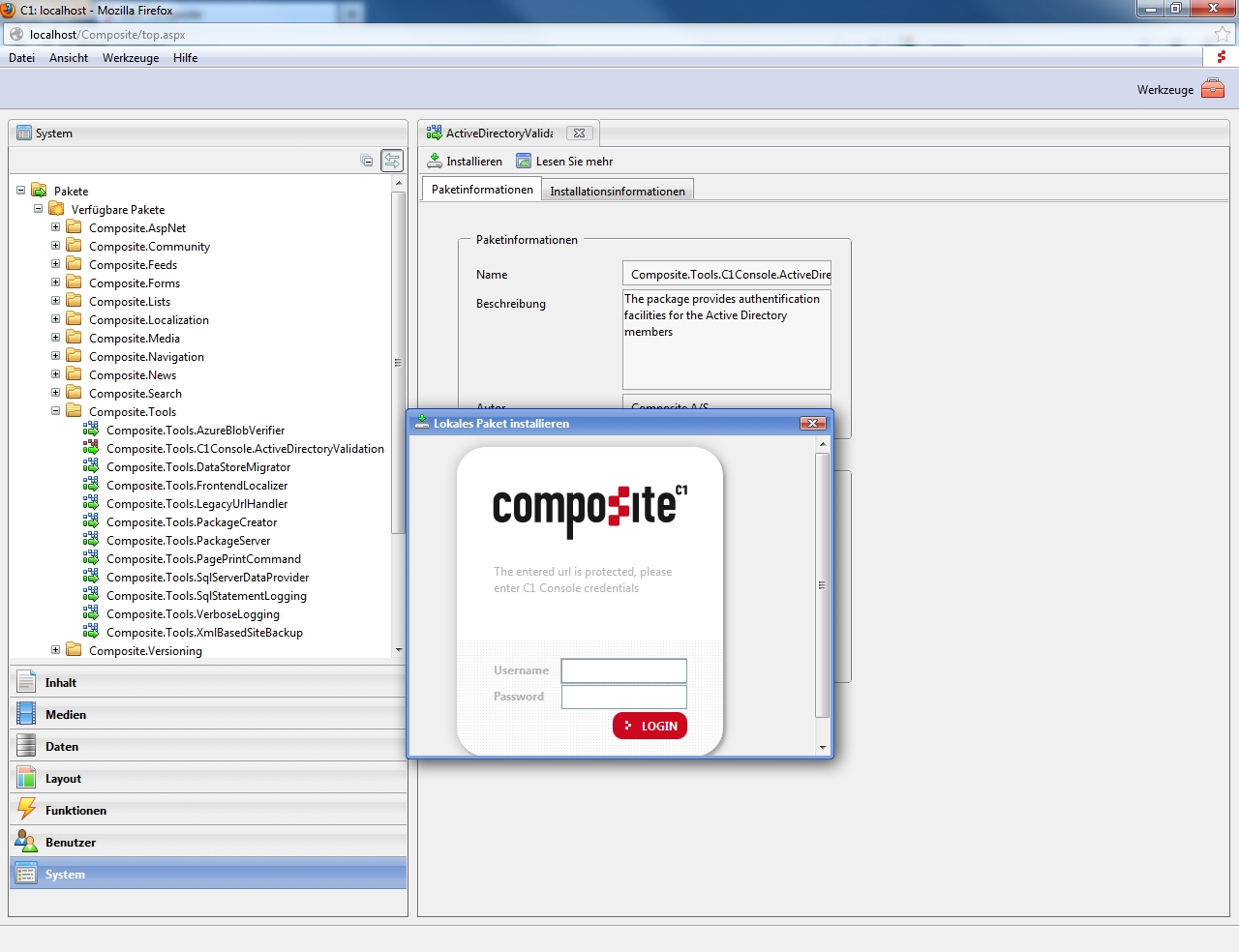The width and height of the screenshot is (1239, 952).
Task: Expand the Composite.Versioning folder
Action: click(x=55, y=650)
